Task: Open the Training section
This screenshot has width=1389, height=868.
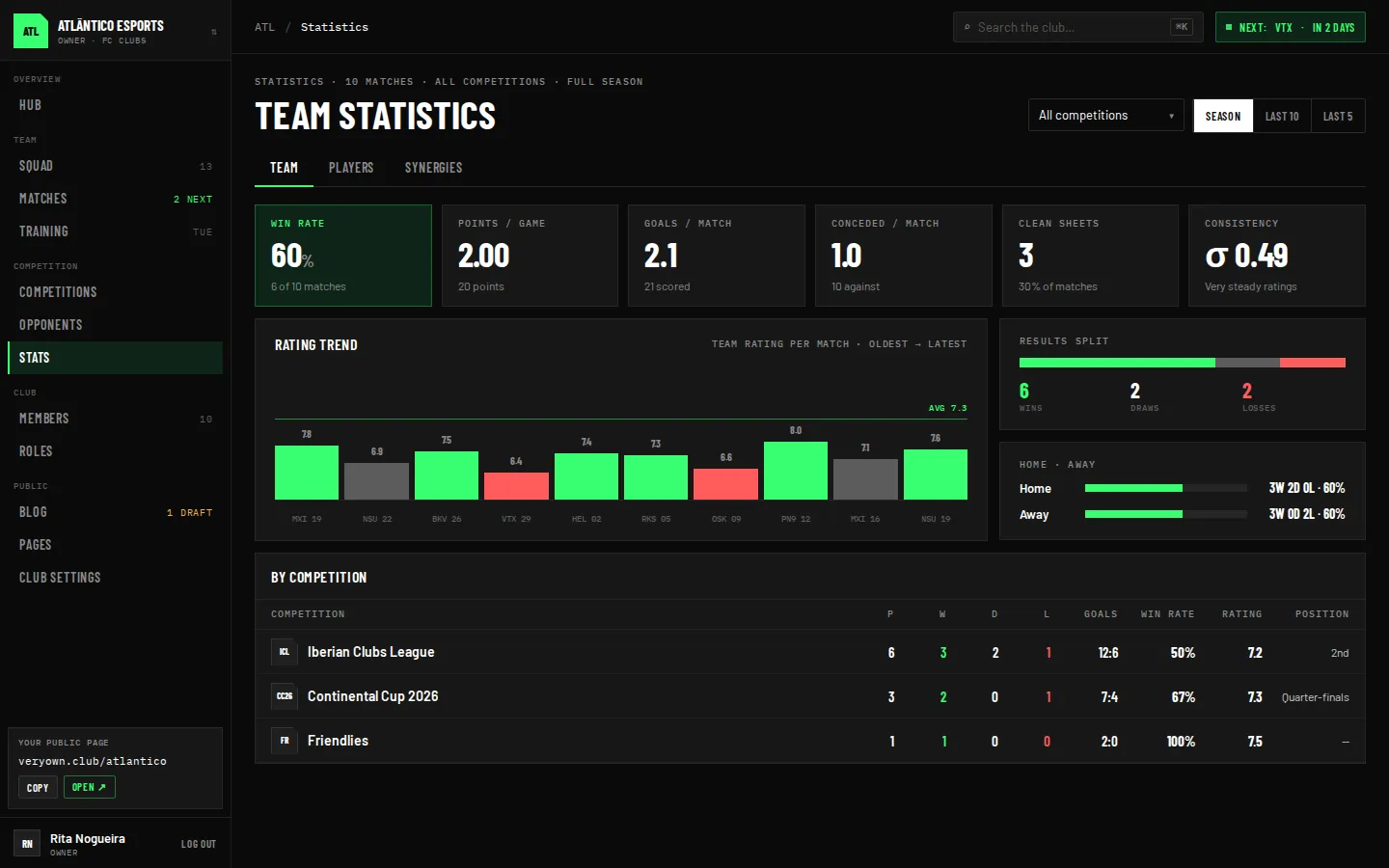Action: coord(115,231)
